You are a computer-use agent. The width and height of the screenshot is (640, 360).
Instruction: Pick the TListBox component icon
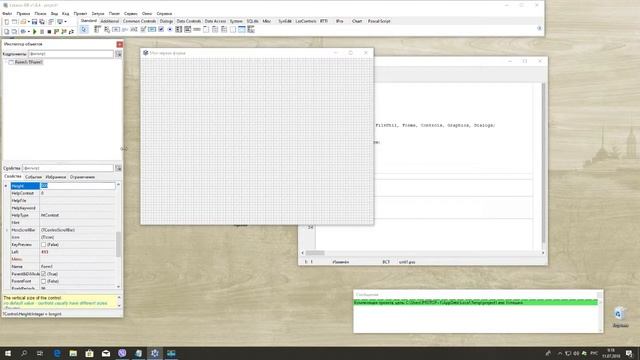179,29
